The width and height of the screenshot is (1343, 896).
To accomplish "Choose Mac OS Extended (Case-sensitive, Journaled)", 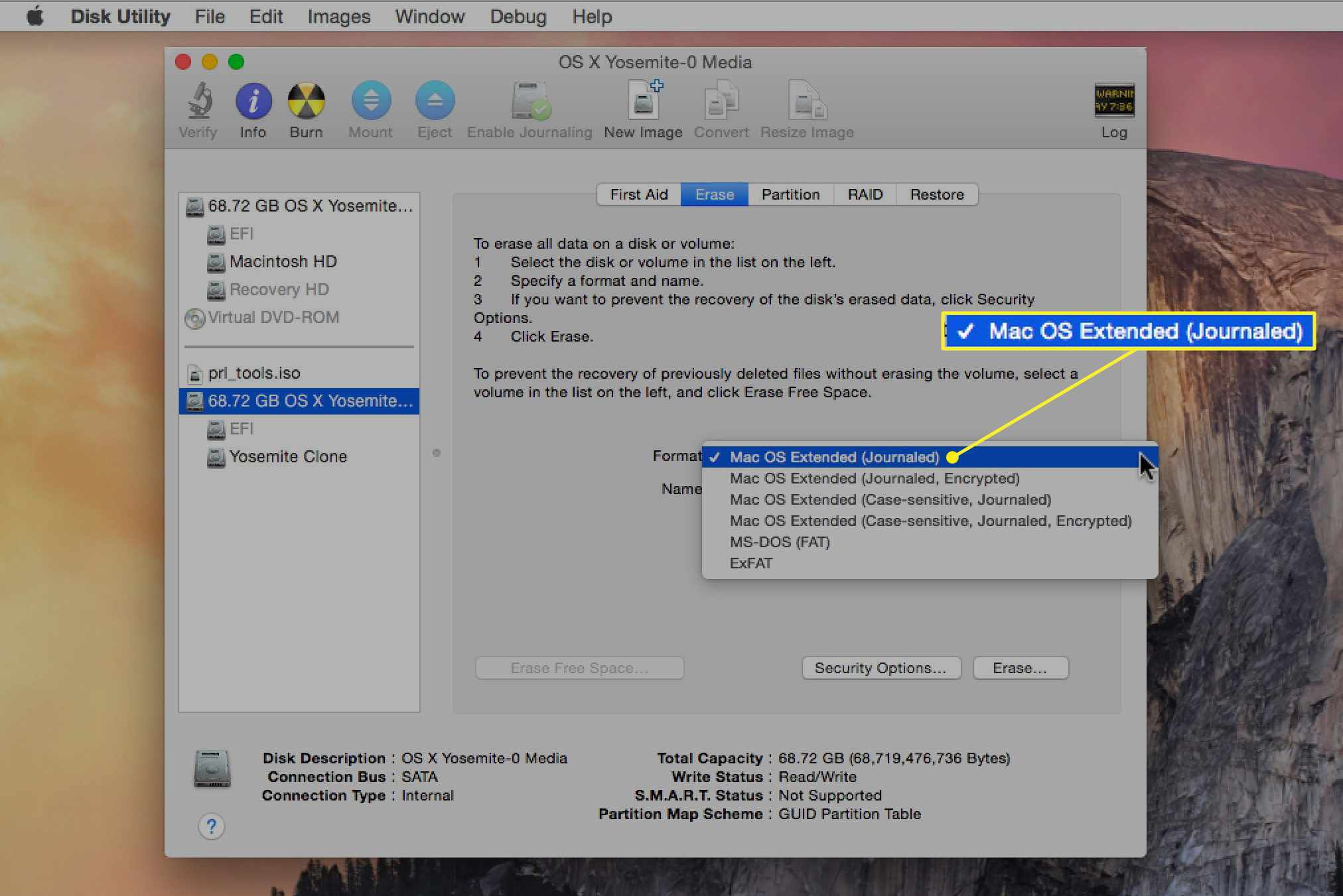I will coord(930,499).
